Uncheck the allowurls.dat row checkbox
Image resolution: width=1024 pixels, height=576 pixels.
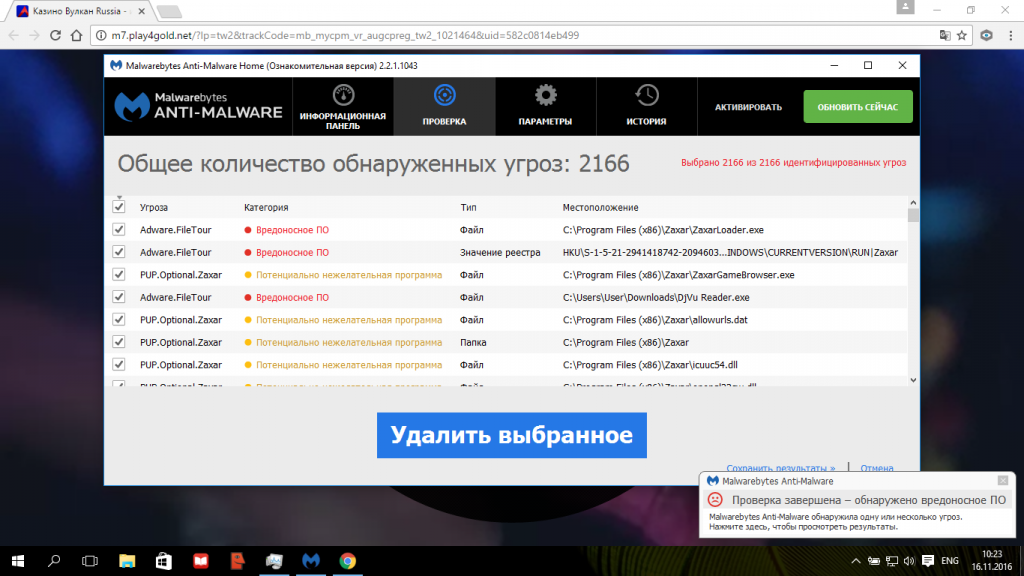tap(118, 320)
